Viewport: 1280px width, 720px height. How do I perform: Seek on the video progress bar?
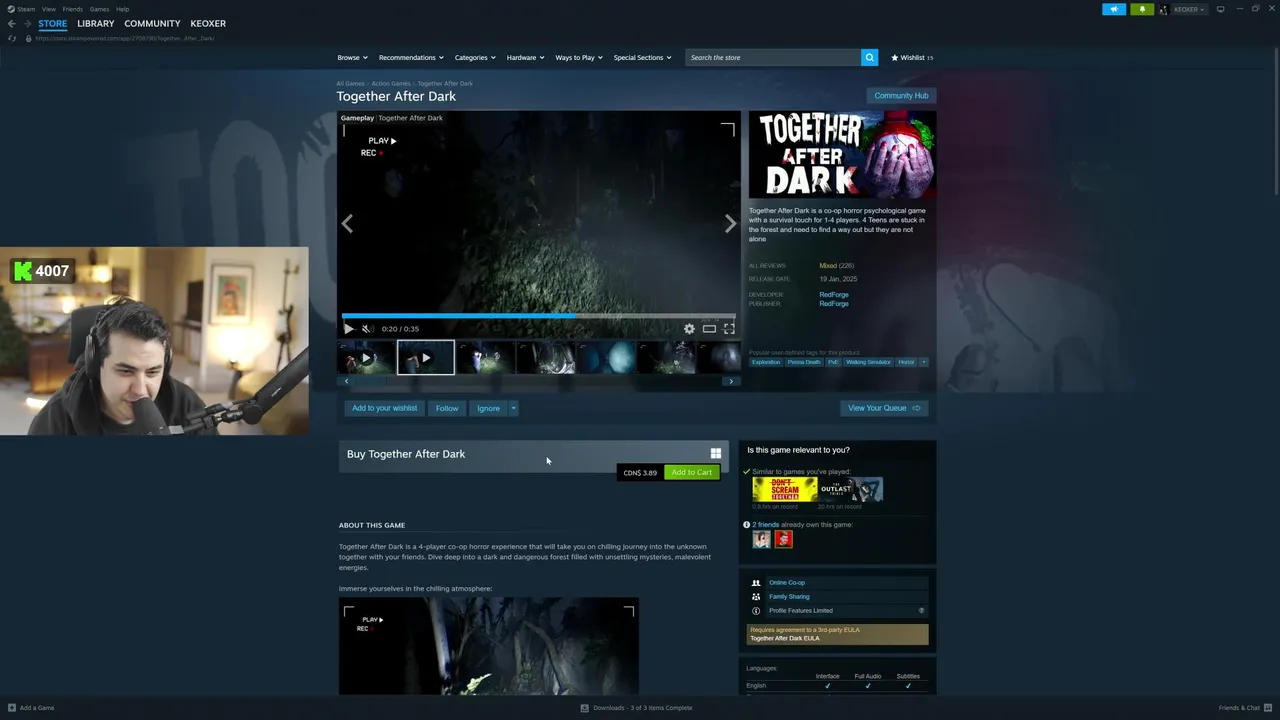pyautogui.click(x=539, y=315)
